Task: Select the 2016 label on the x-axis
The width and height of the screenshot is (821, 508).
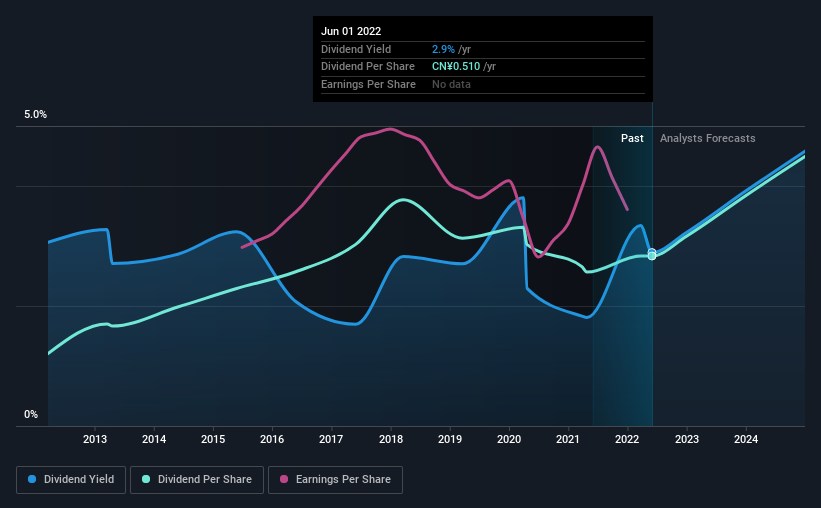Action: 272,439
